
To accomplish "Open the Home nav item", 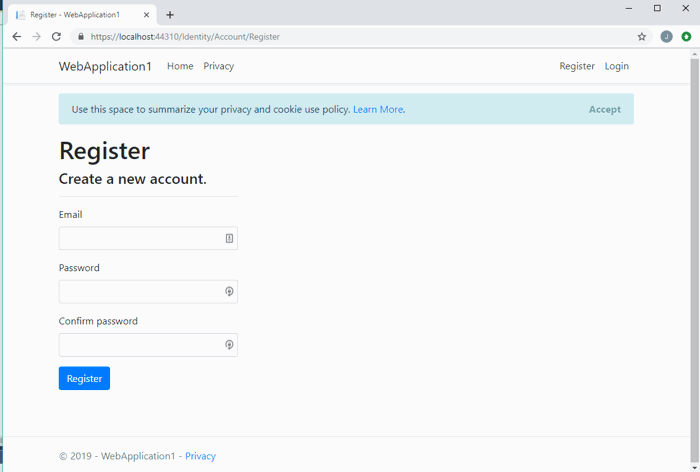I will (x=180, y=66).
